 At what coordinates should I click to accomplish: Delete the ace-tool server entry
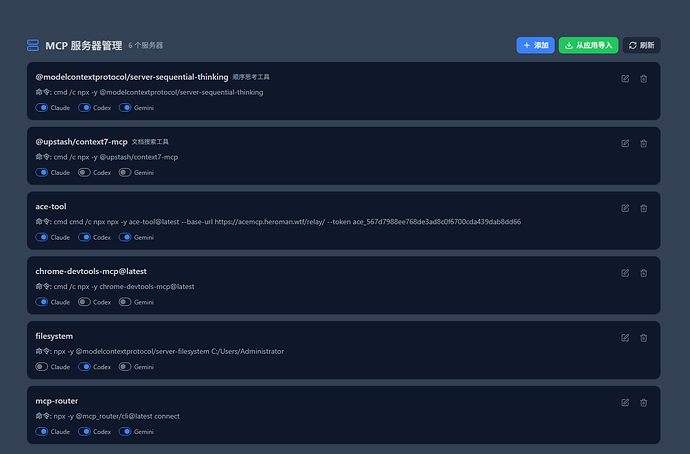pos(643,208)
